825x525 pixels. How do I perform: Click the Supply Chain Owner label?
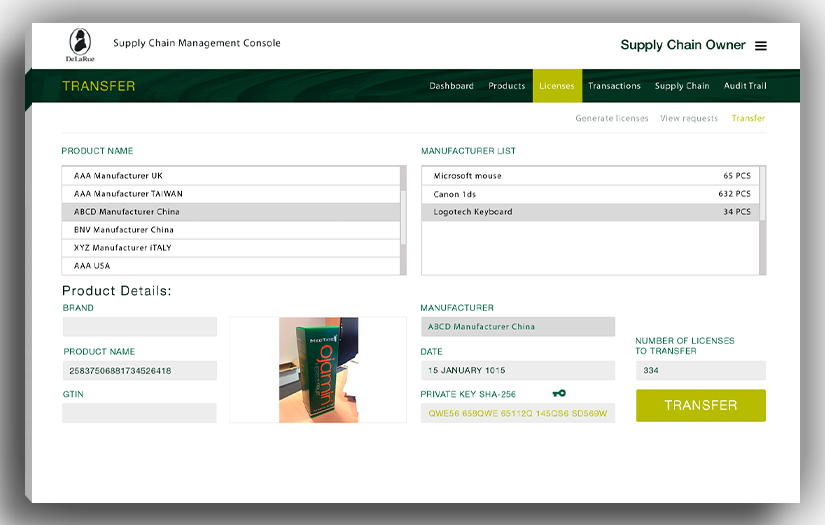click(x=682, y=45)
